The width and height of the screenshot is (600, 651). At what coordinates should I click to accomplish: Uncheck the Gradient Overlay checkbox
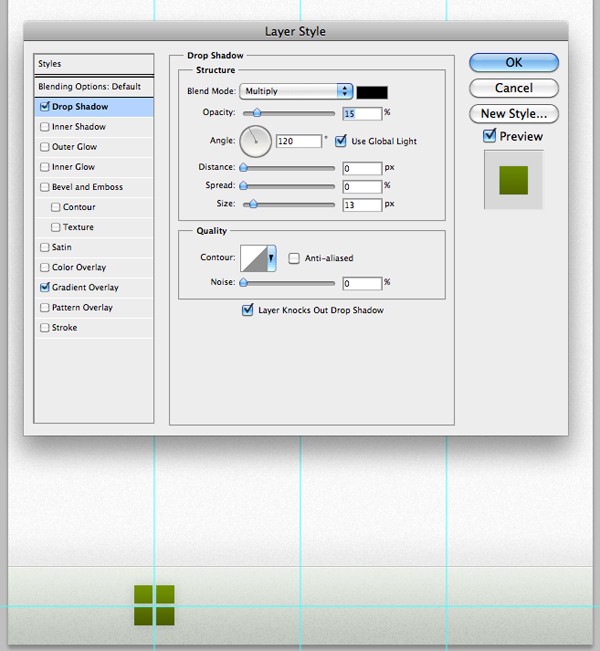tap(44, 287)
